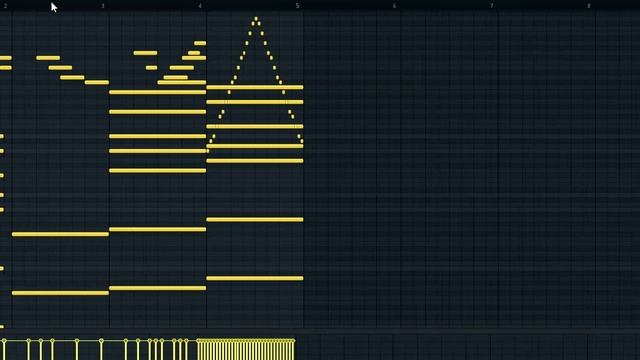Click bar 7 marker in timeline ruler
The image size is (640, 360).
coord(491,6)
